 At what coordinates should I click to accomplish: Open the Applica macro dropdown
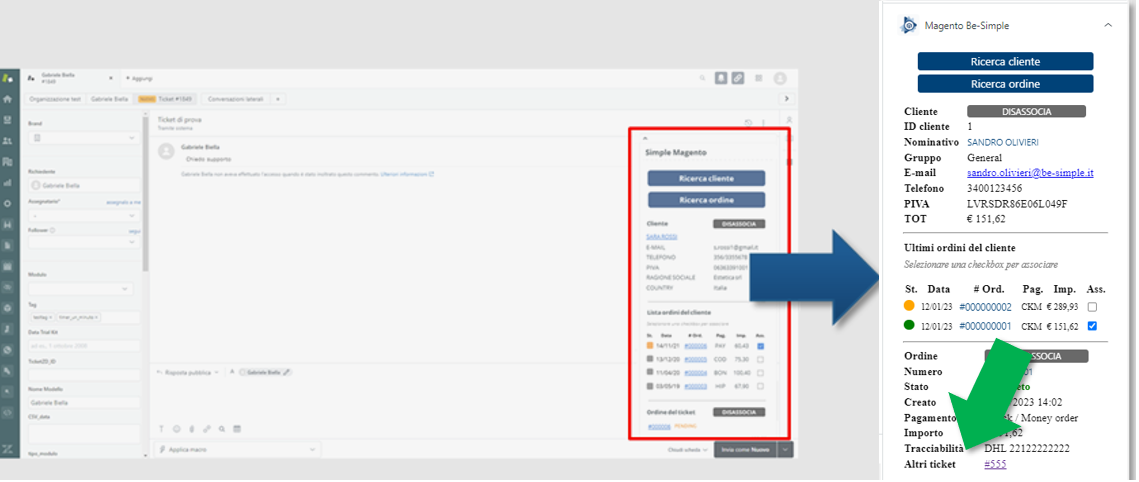point(236,449)
